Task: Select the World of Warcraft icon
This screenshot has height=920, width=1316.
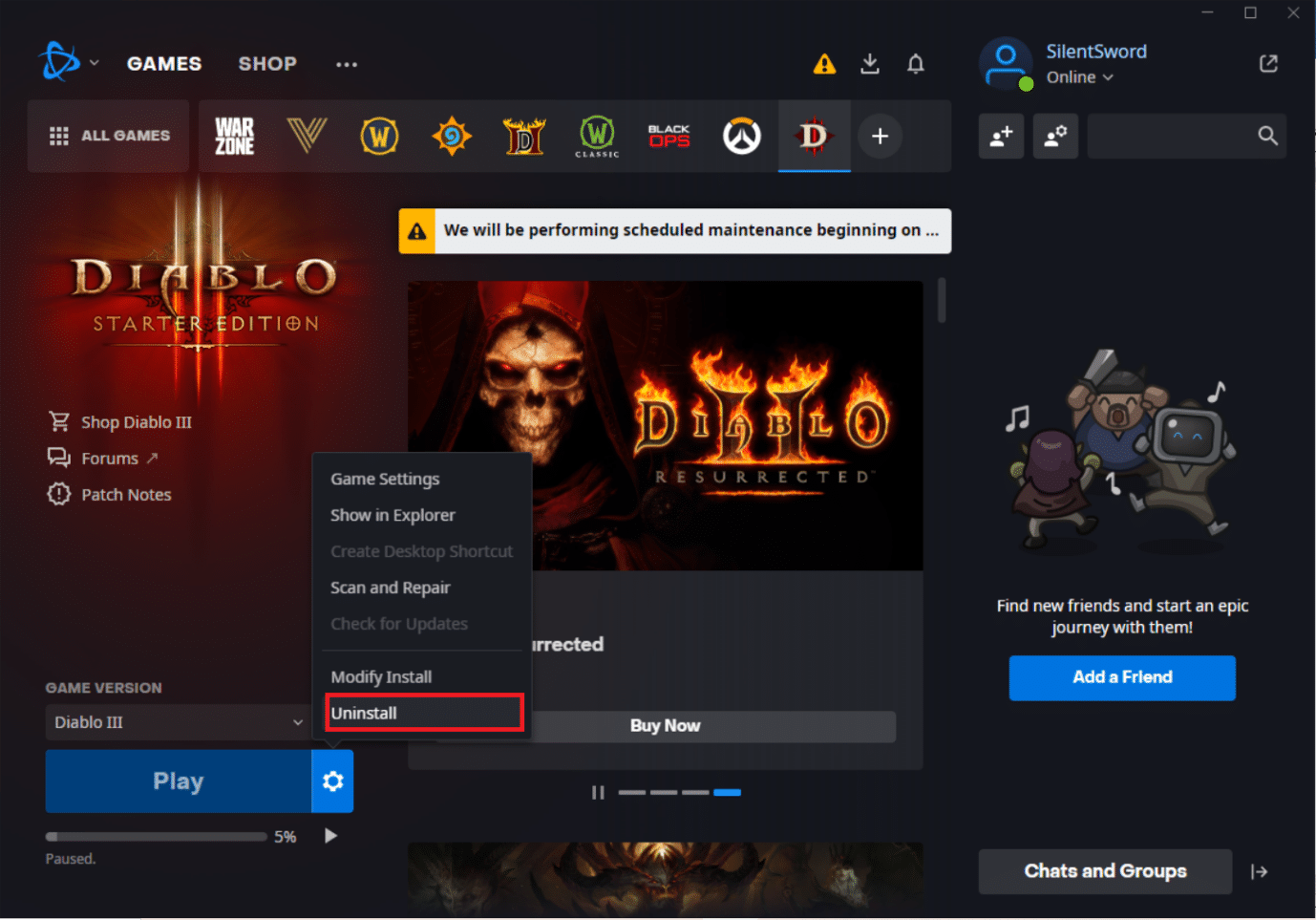Action: click(379, 136)
